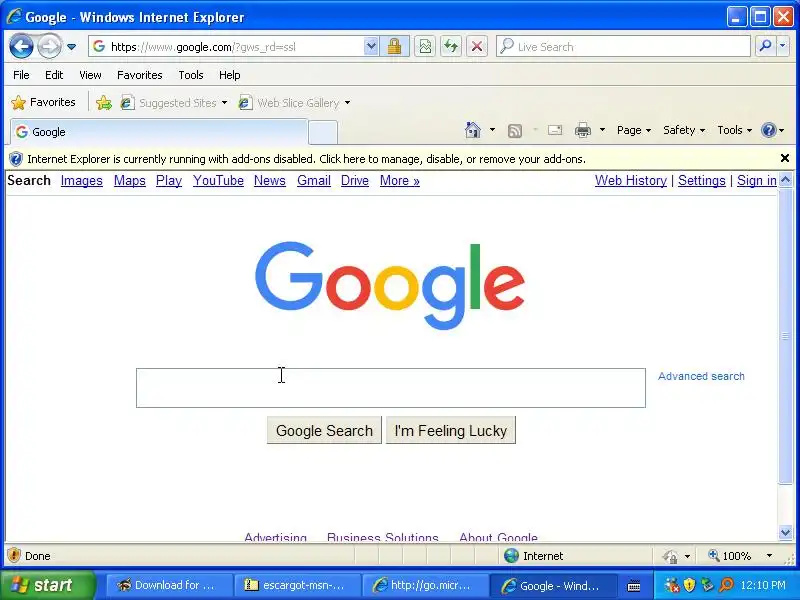Screen dimensions: 800x600
Task: Open the Tools menu in menu bar
Action: [191, 75]
